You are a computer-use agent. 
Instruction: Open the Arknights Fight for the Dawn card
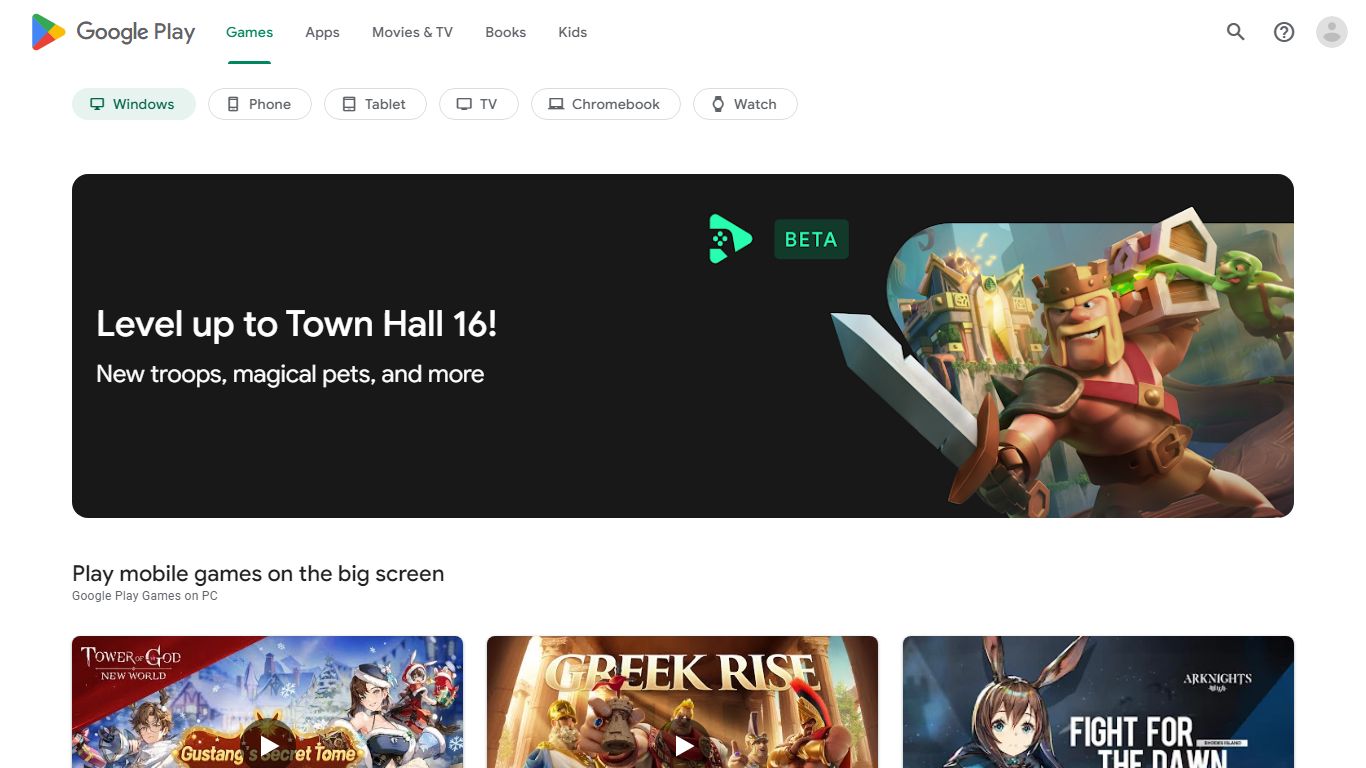click(1098, 702)
